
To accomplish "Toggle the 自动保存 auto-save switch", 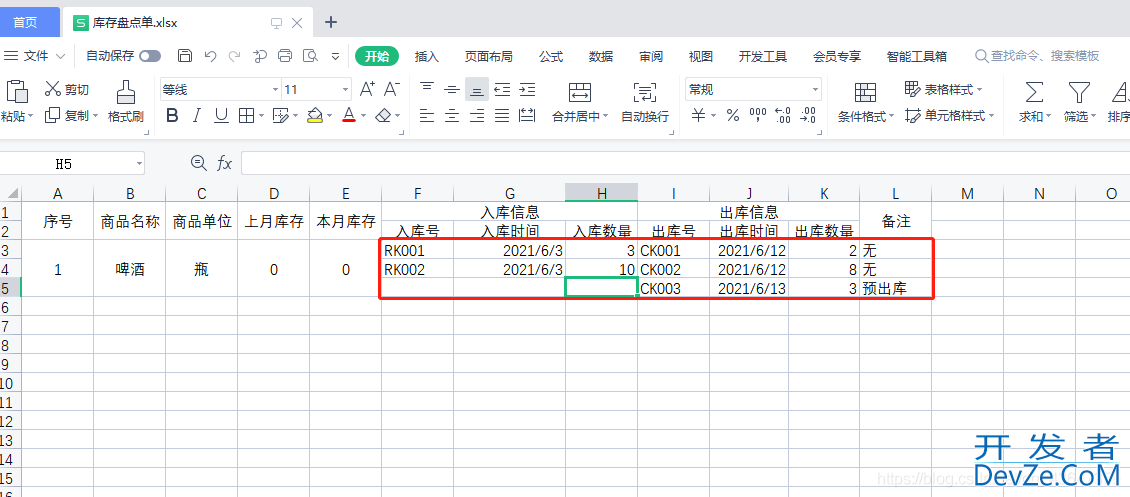I will [150, 56].
